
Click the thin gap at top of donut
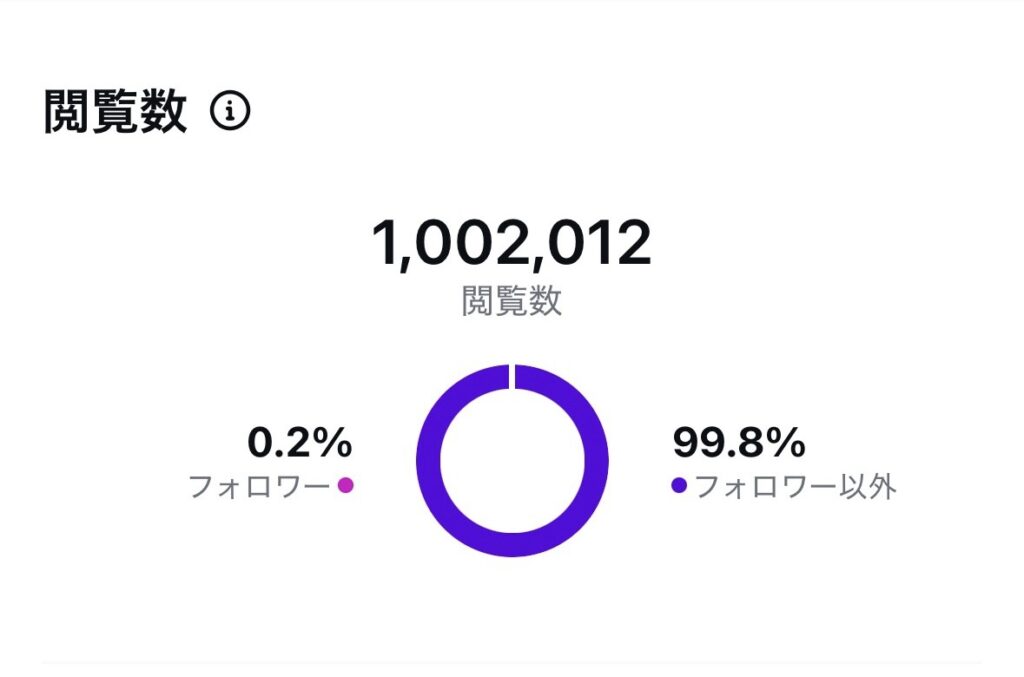tap(513, 376)
